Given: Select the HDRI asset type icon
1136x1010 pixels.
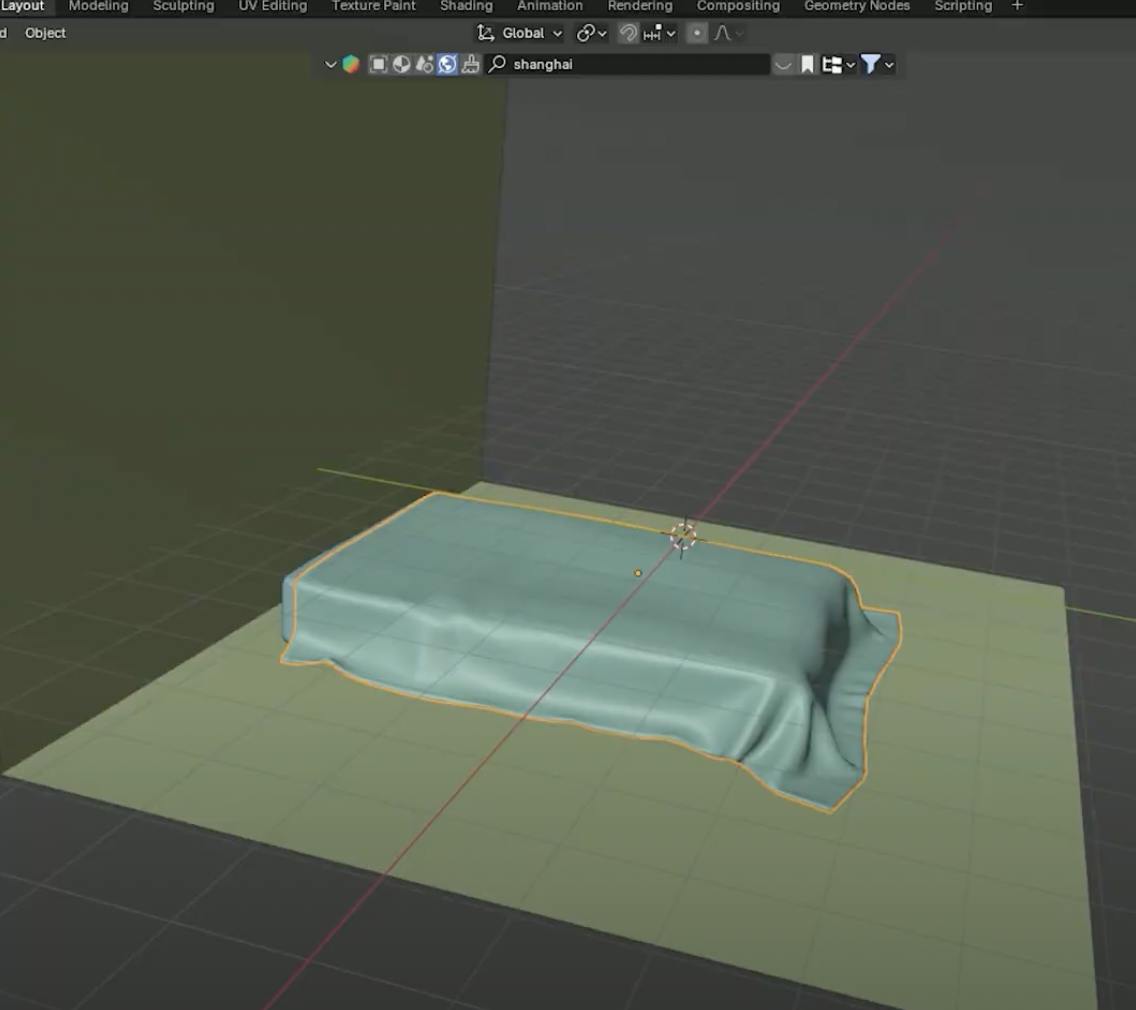Looking at the screenshot, I should 447,64.
